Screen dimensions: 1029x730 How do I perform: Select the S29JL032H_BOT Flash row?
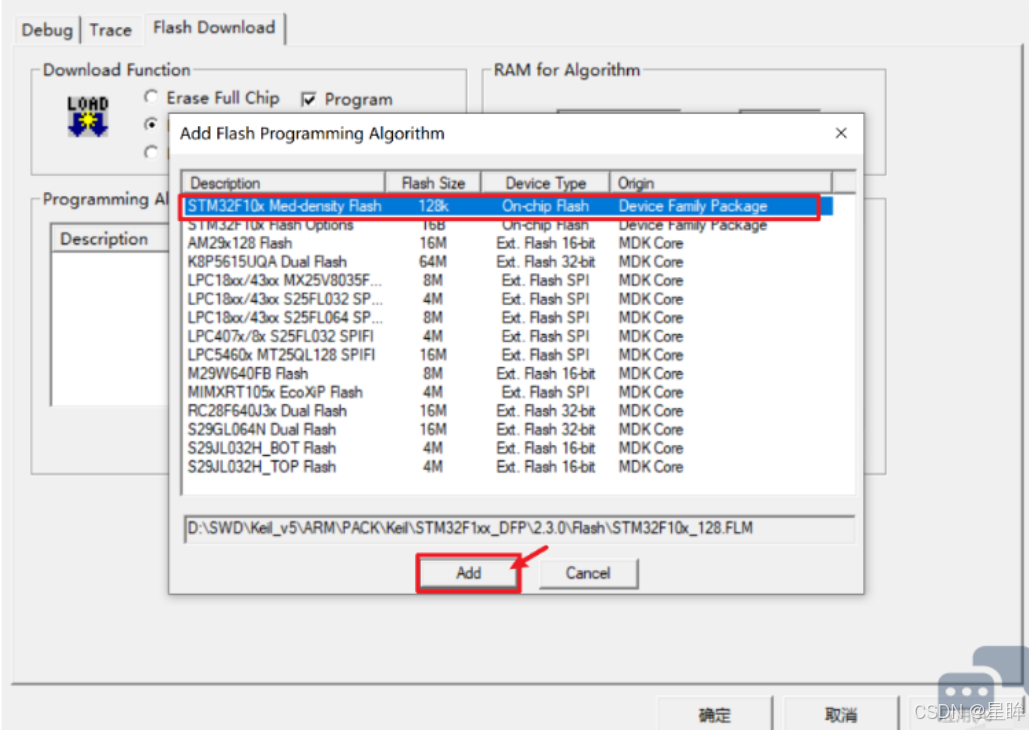(x=509, y=448)
